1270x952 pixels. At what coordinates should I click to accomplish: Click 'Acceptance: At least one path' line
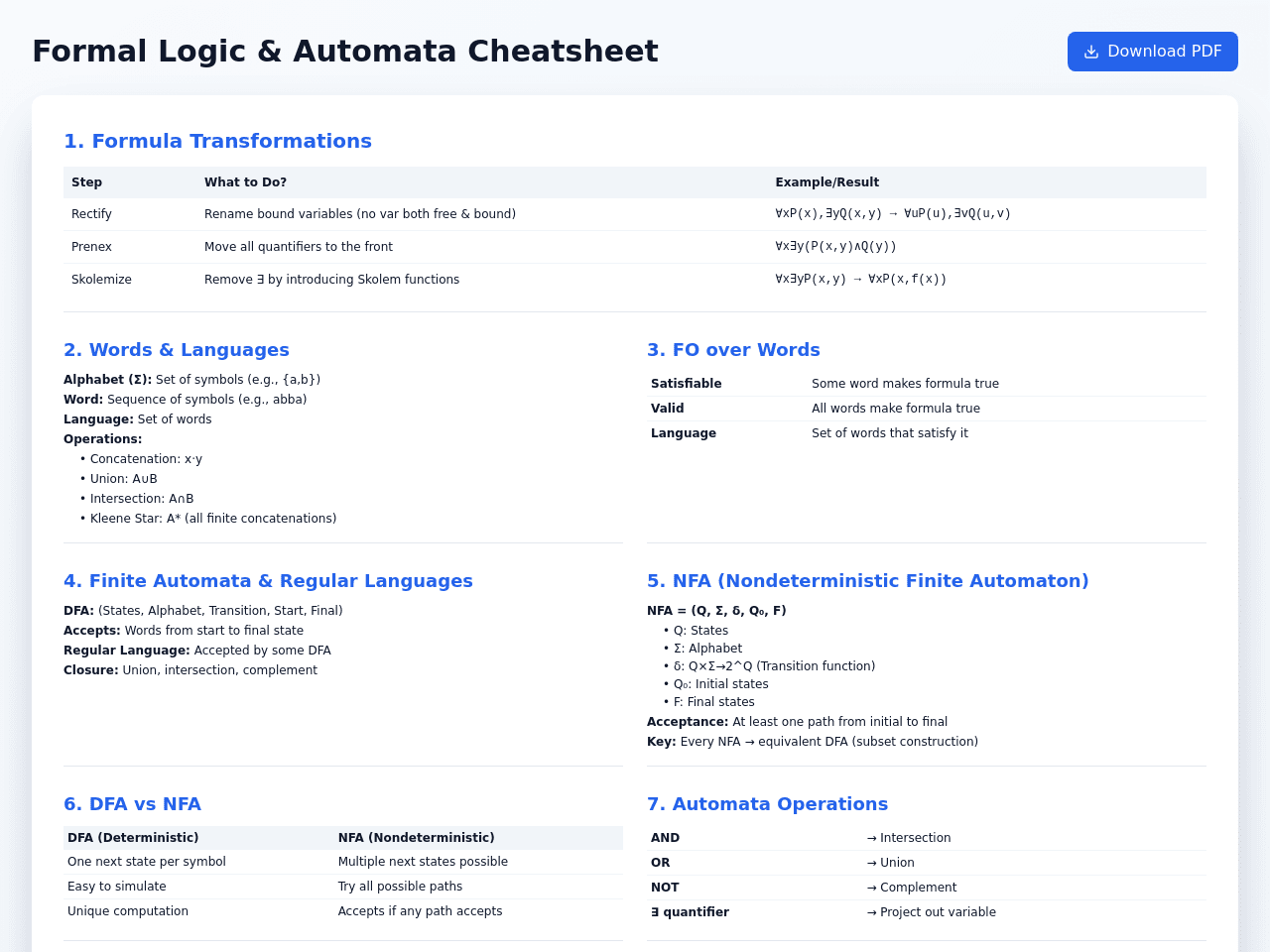pos(797,722)
